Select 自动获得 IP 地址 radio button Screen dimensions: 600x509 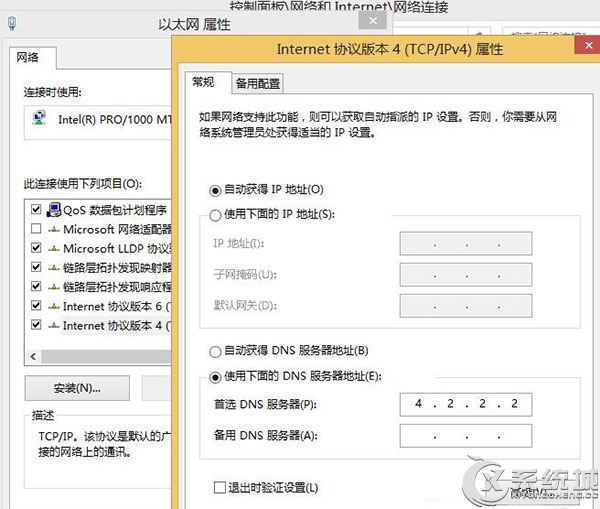click(215, 190)
